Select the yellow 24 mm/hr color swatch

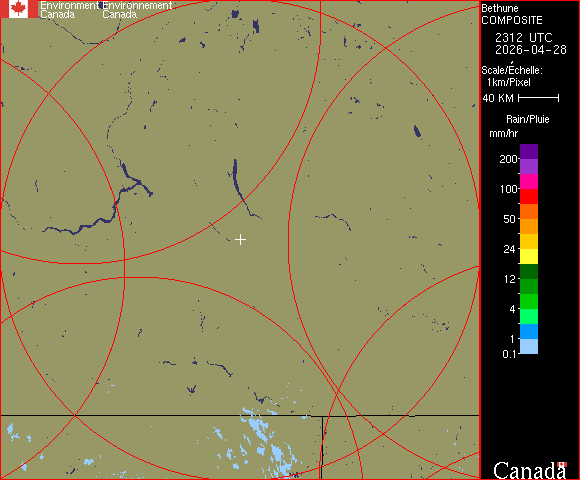529,256
